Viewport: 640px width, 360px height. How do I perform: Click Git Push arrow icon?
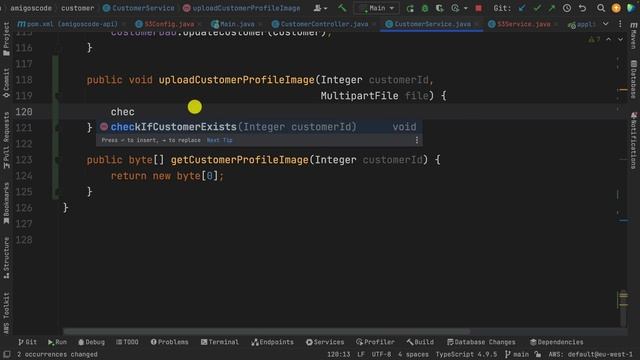click(x=551, y=8)
